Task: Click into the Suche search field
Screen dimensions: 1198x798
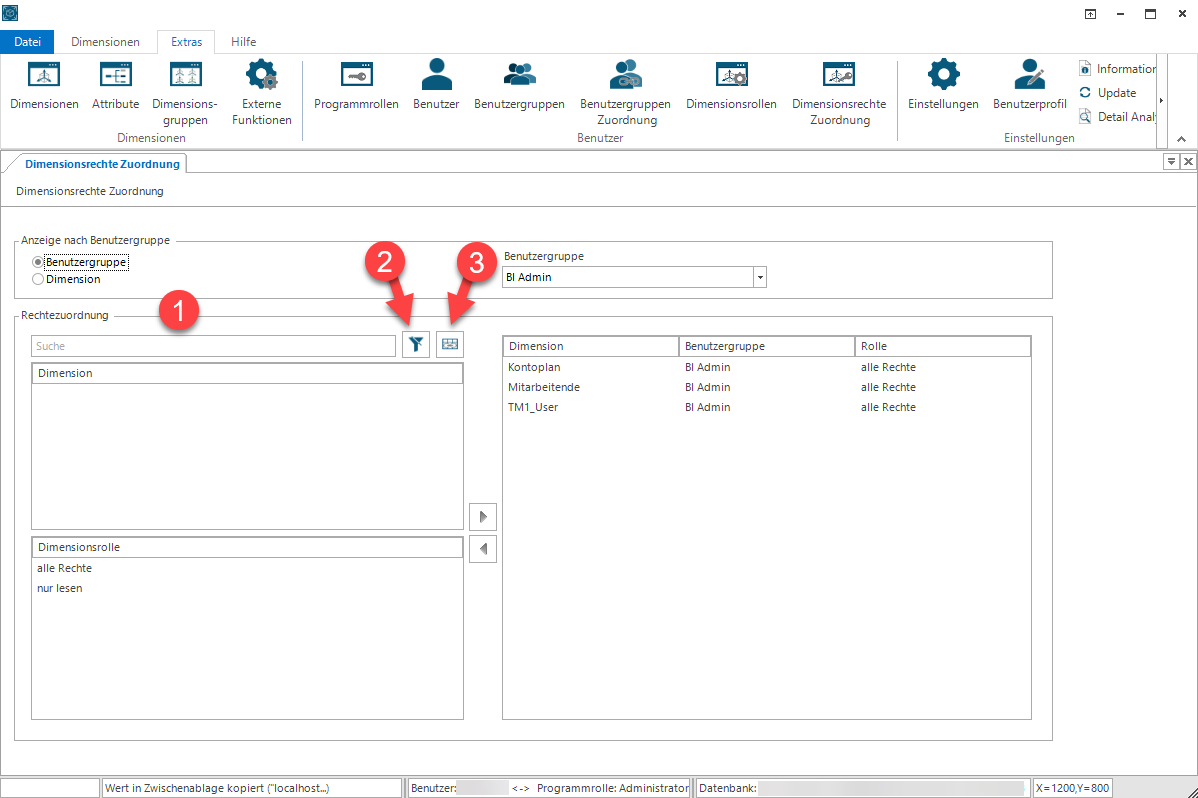Action: tap(213, 345)
